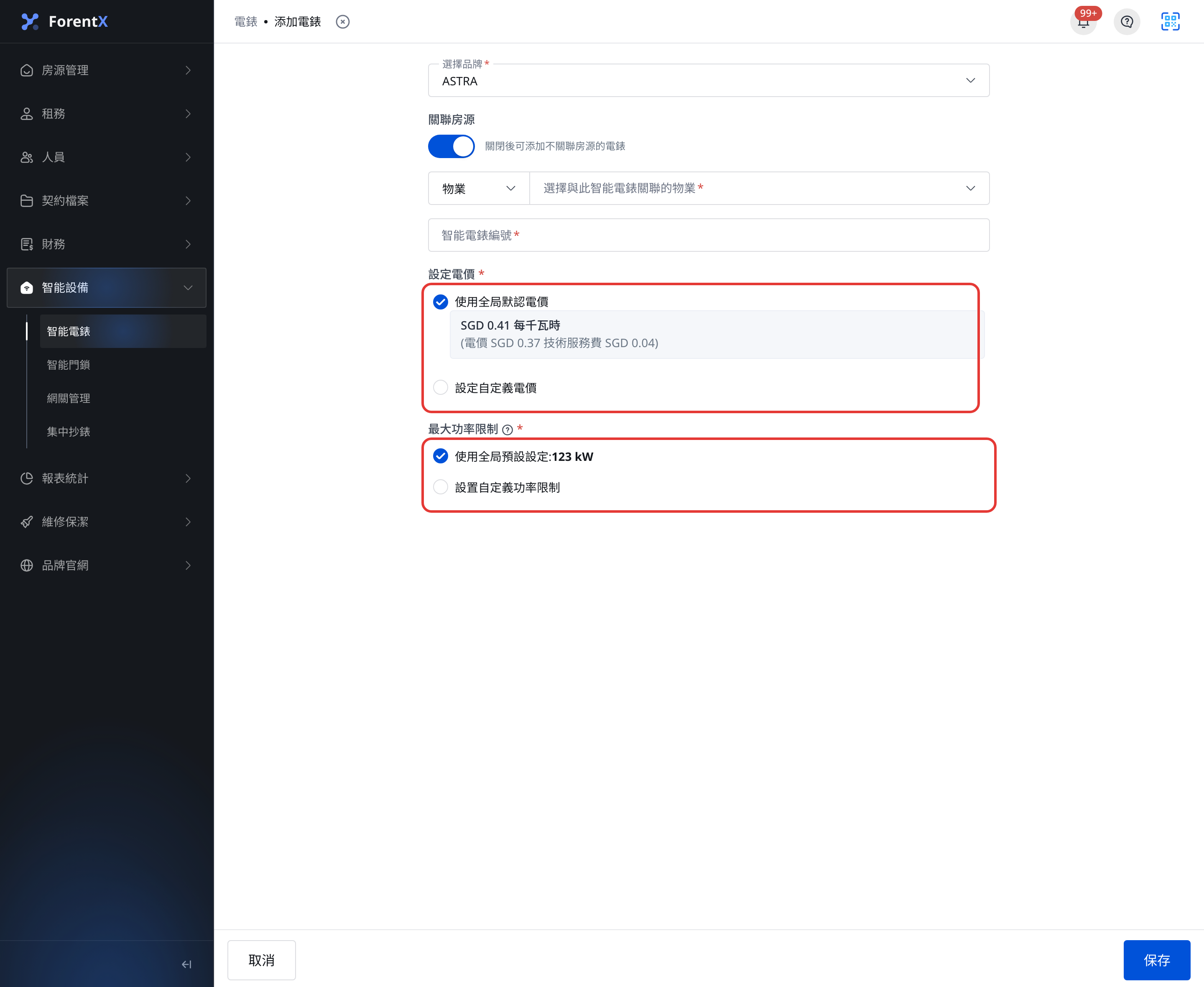This screenshot has width=1204, height=987.
Task: Collapse the 智能設備 menu chevron
Action: pyautogui.click(x=188, y=288)
